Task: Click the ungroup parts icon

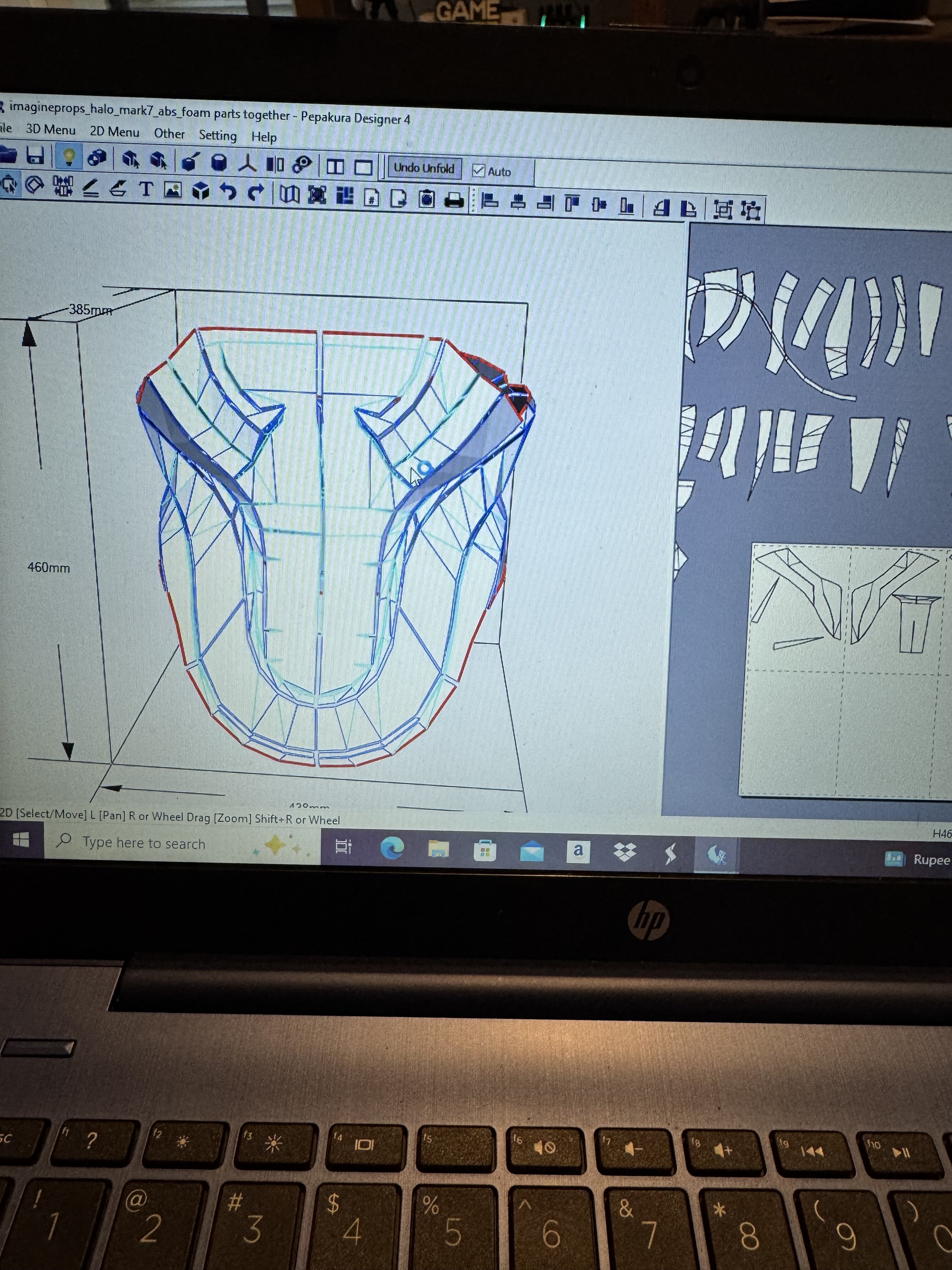Action: pyautogui.click(x=751, y=211)
